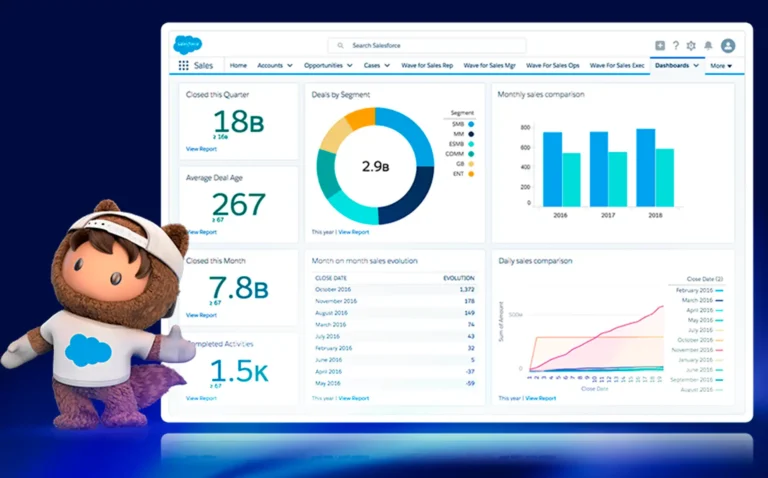Click the GB segment legend swatch
The image size is (768, 478).
471,164
